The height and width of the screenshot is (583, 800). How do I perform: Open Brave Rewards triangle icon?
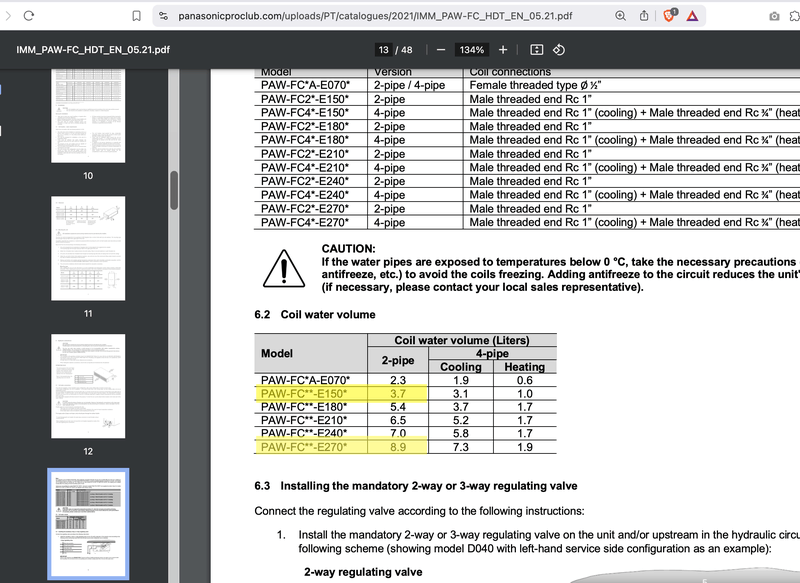pos(692,16)
